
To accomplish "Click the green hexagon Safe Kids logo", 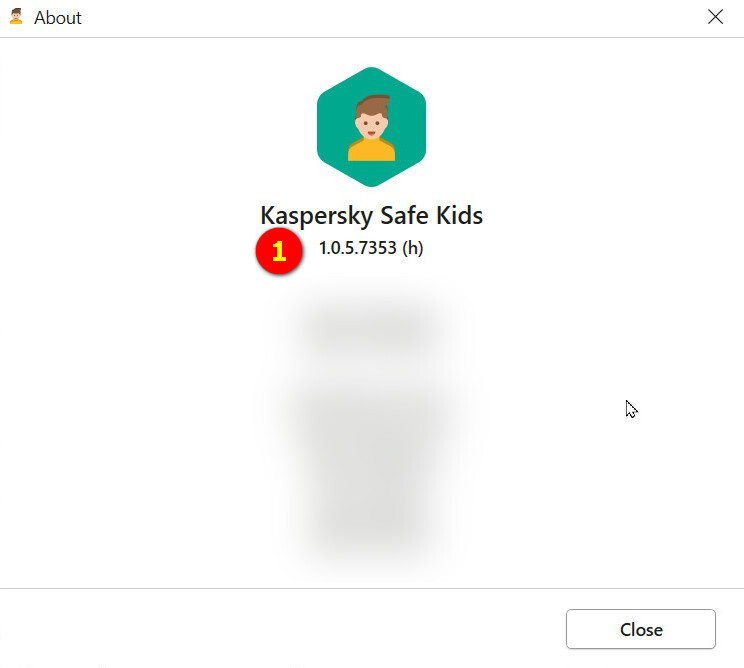I will [372, 127].
